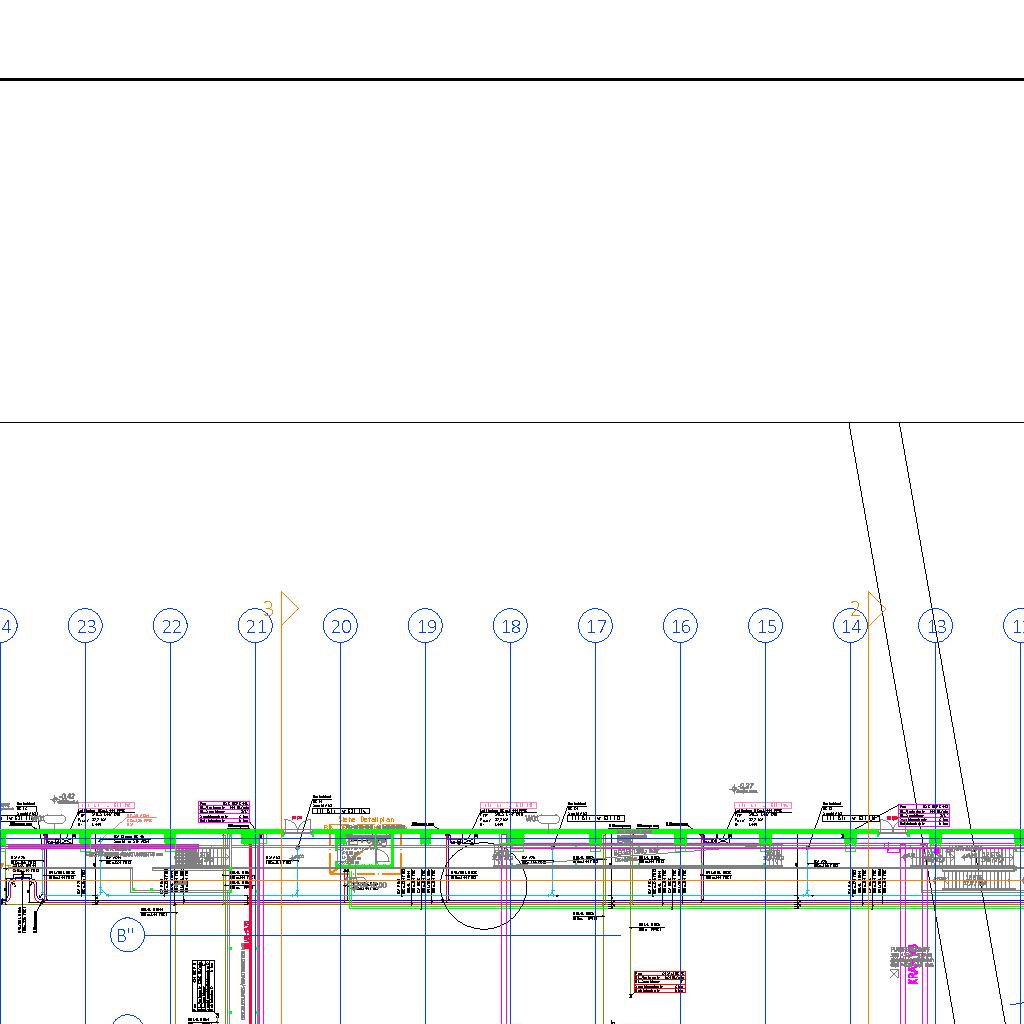This screenshot has width=1024, height=1024.
Task: Click grid axis bubble 21
Action: (x=256, y=627)
